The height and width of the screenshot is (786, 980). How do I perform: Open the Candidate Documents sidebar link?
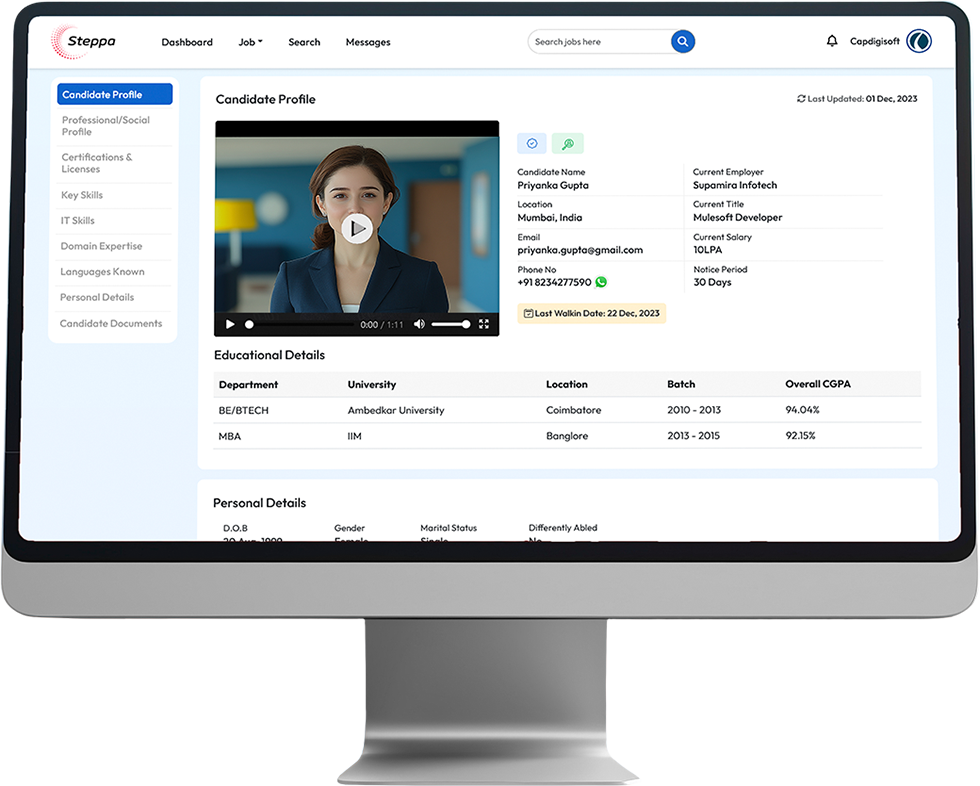click(111, 323)
